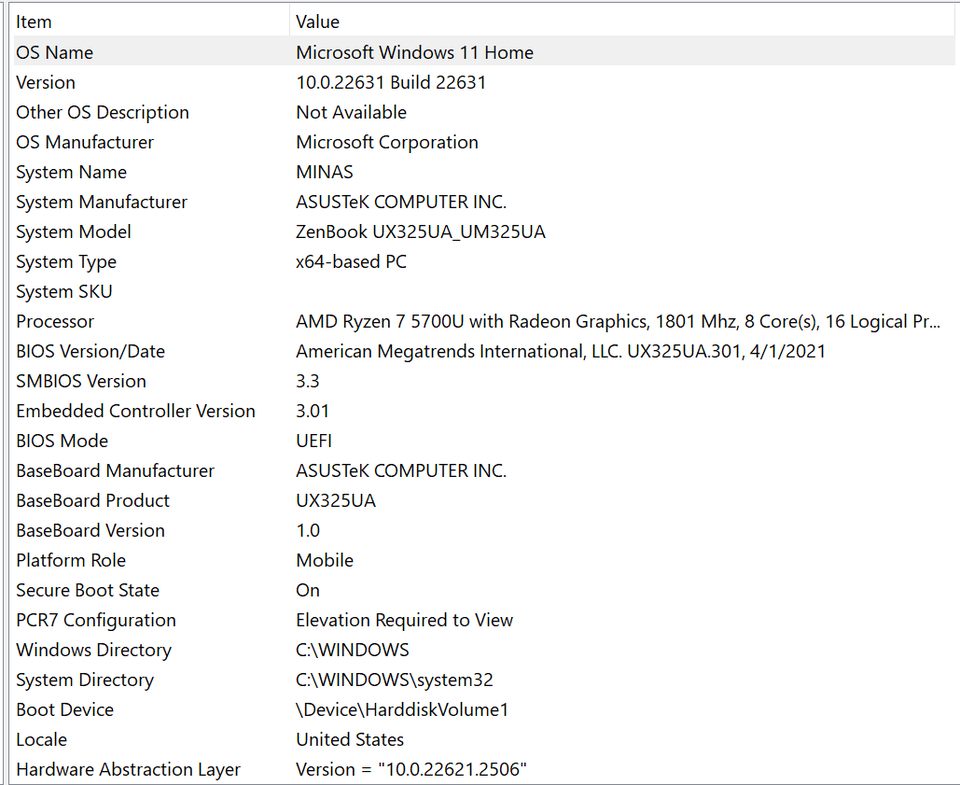Screen dimensions: 960x785
Task: Select the PCR7 Configuration row
Action: point(96,620)
